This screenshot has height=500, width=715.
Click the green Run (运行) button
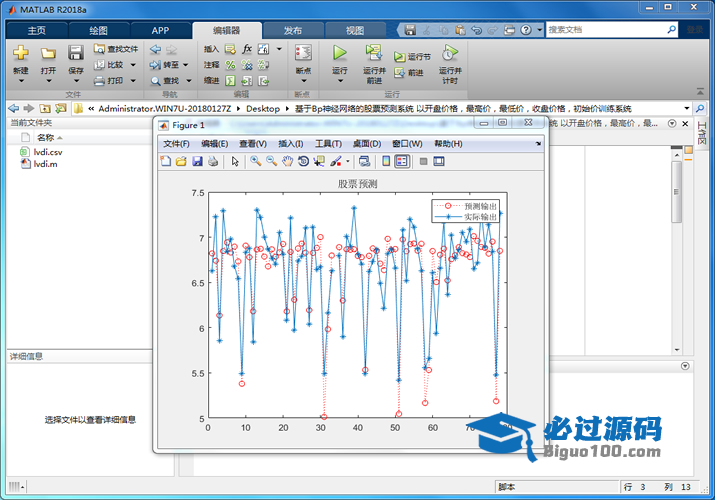click(x=340, y=52)
